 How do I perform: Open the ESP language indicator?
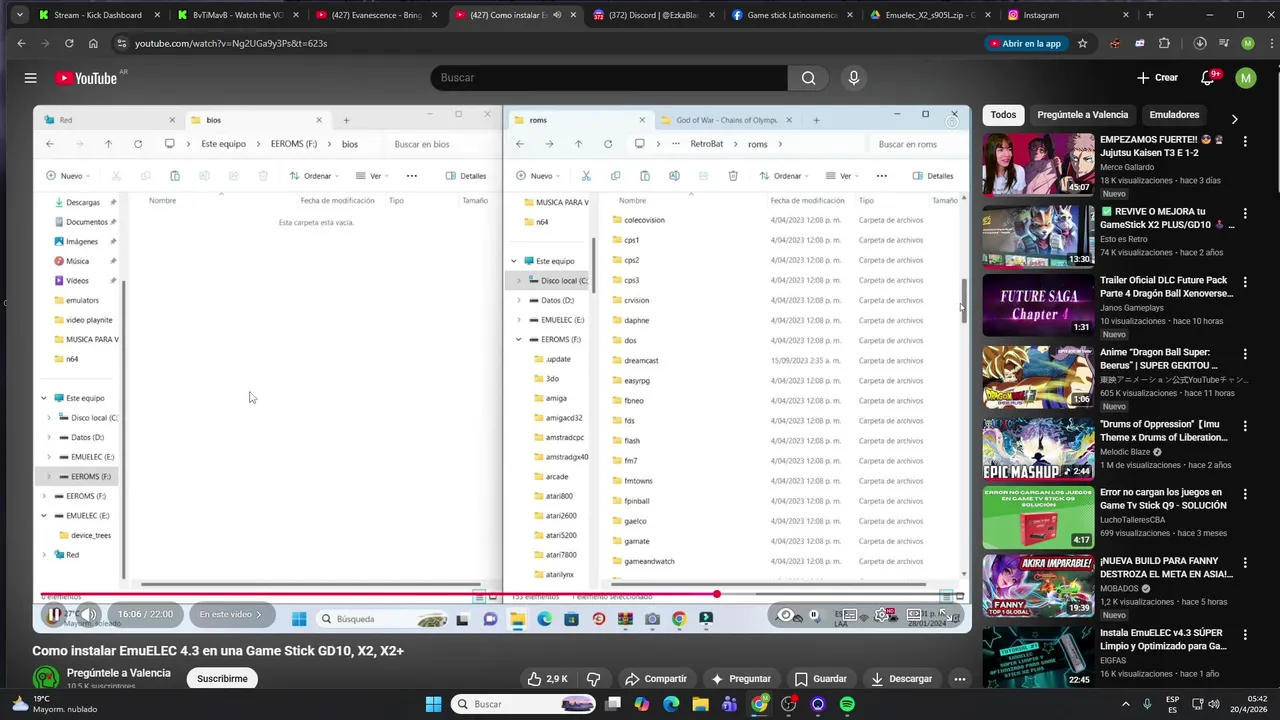point(1172,704)
